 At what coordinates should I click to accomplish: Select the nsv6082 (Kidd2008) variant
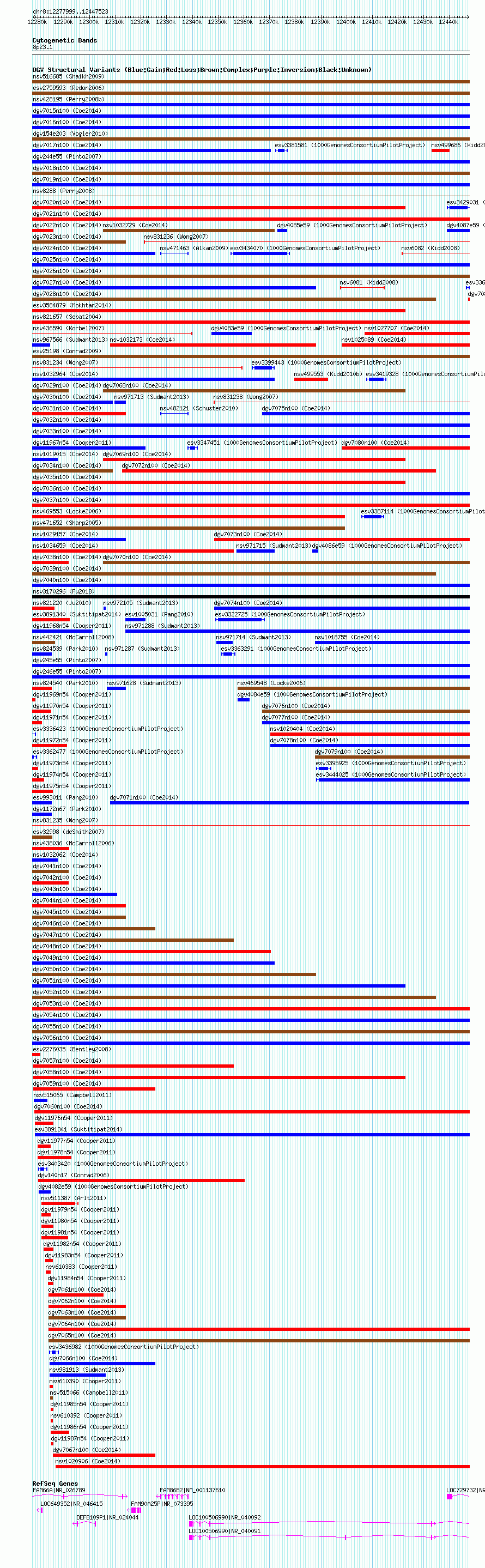click(431, 249)
